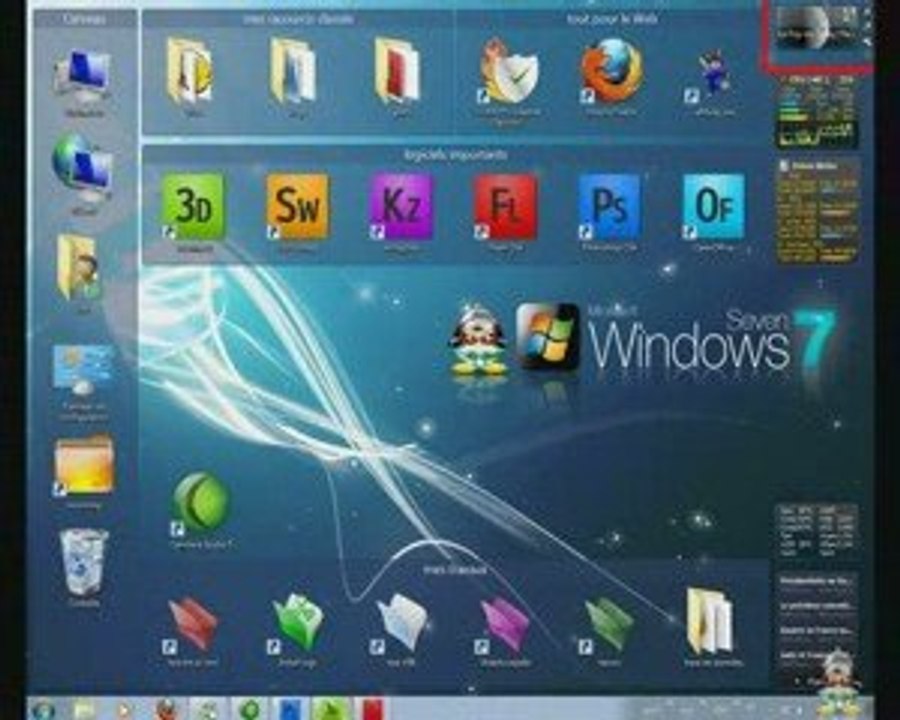
Task: Open the orange folder shortcut
Action: [x=84, y=465]
